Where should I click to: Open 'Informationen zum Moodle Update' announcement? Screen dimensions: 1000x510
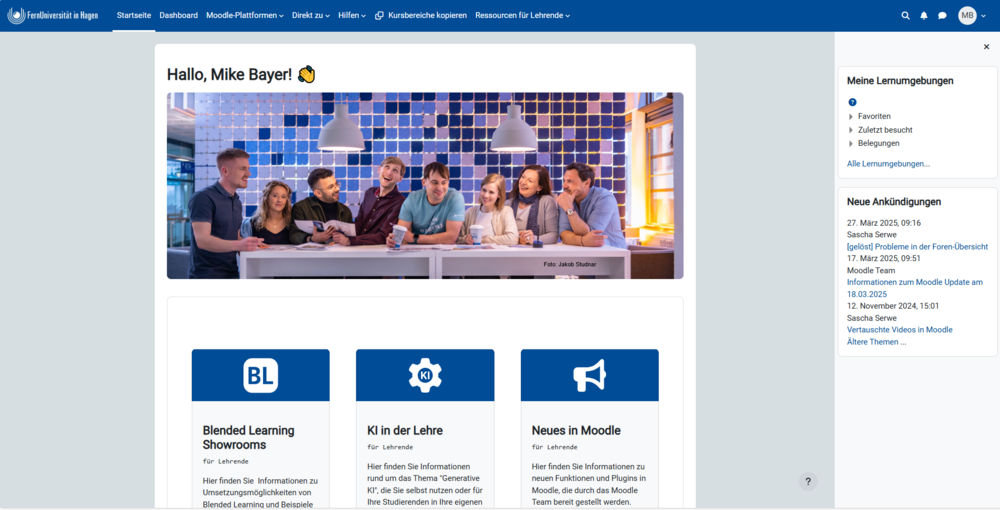click(915, 288)
